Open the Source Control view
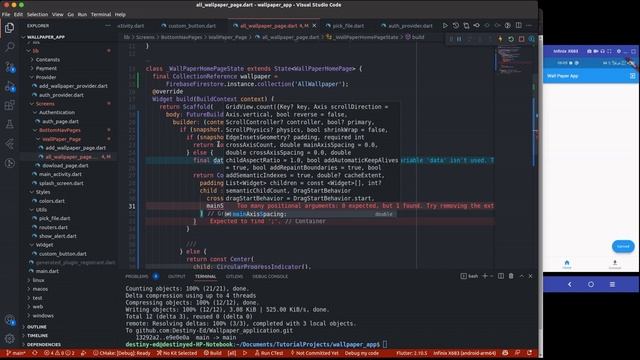This screenshot has width=640, height=360. point(9,67)
